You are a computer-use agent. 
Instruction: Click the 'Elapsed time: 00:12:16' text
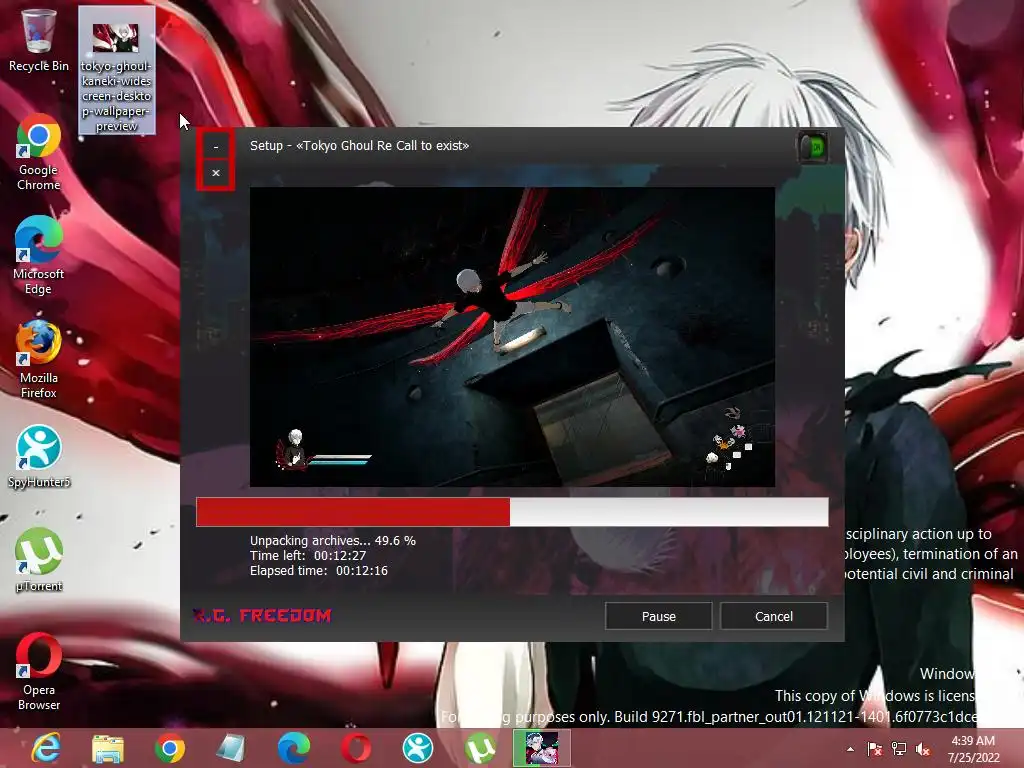point(319,571)
